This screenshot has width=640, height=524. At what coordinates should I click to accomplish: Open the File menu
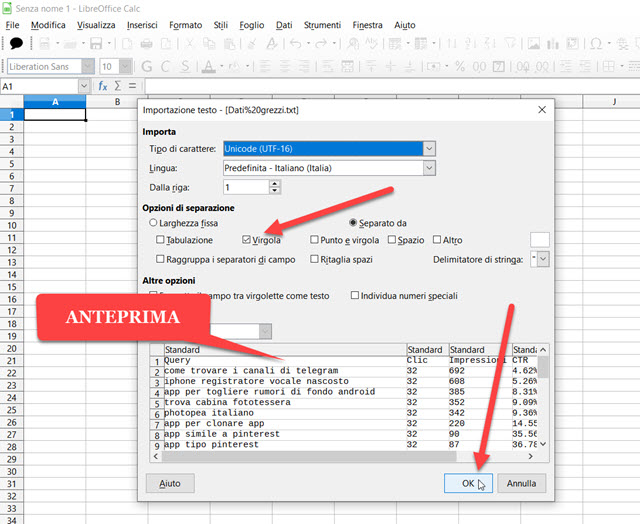12,25
